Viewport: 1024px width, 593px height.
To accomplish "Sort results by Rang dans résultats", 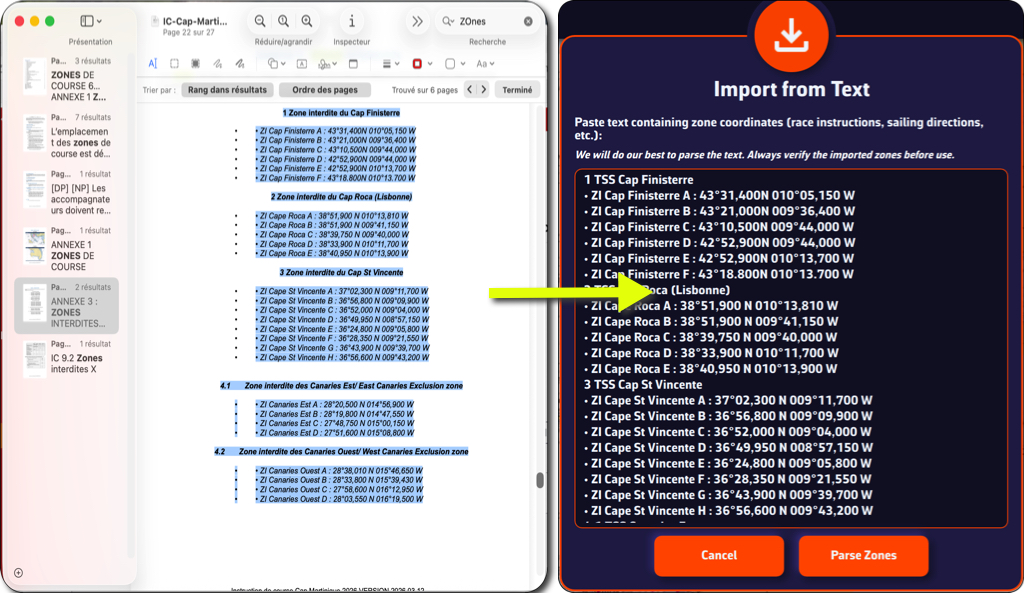I will click(x=226, y=90).
